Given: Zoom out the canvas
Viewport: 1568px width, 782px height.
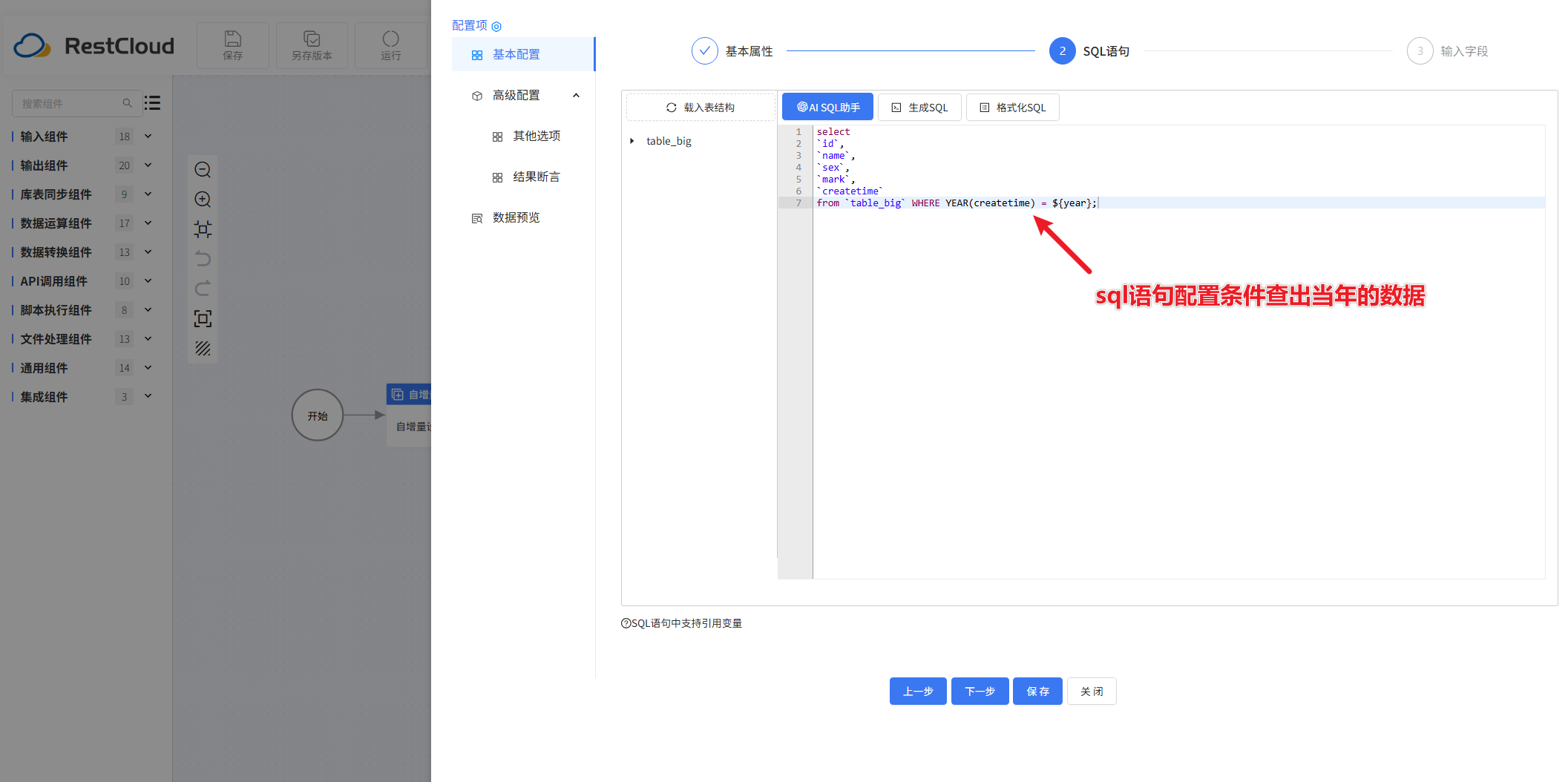Looking at the screenshot, I should 203,170.
